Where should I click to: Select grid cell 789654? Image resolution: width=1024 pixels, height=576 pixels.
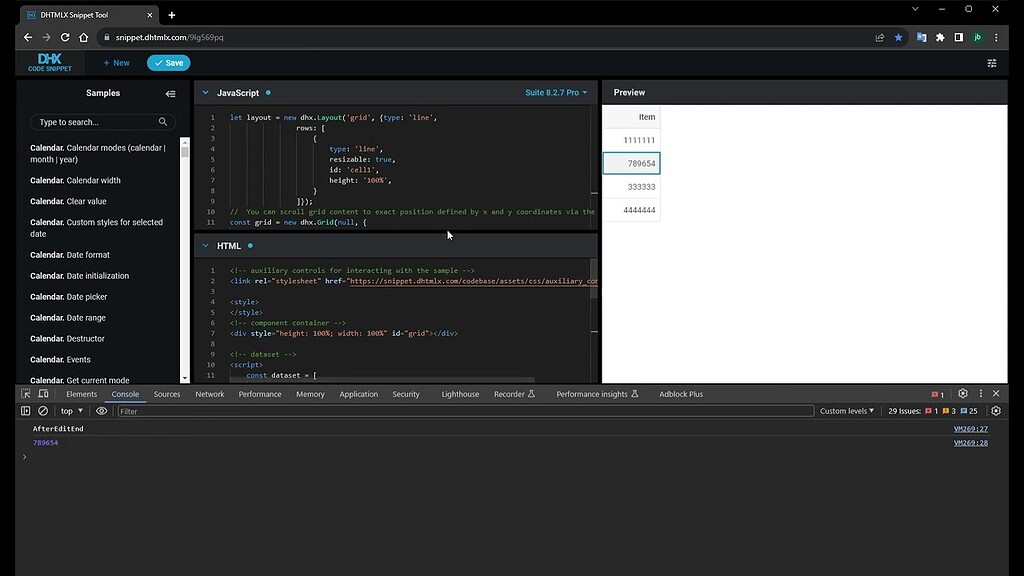click(631, 163)
